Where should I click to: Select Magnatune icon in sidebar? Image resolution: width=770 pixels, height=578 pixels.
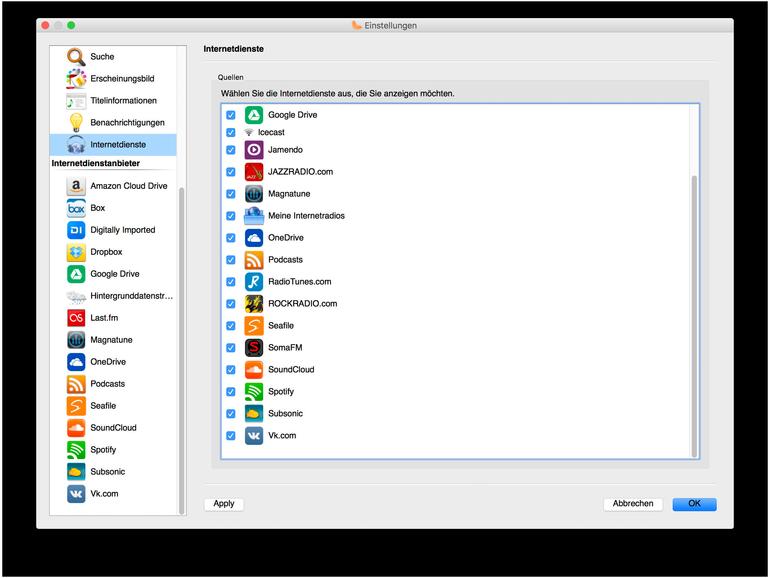76,340
